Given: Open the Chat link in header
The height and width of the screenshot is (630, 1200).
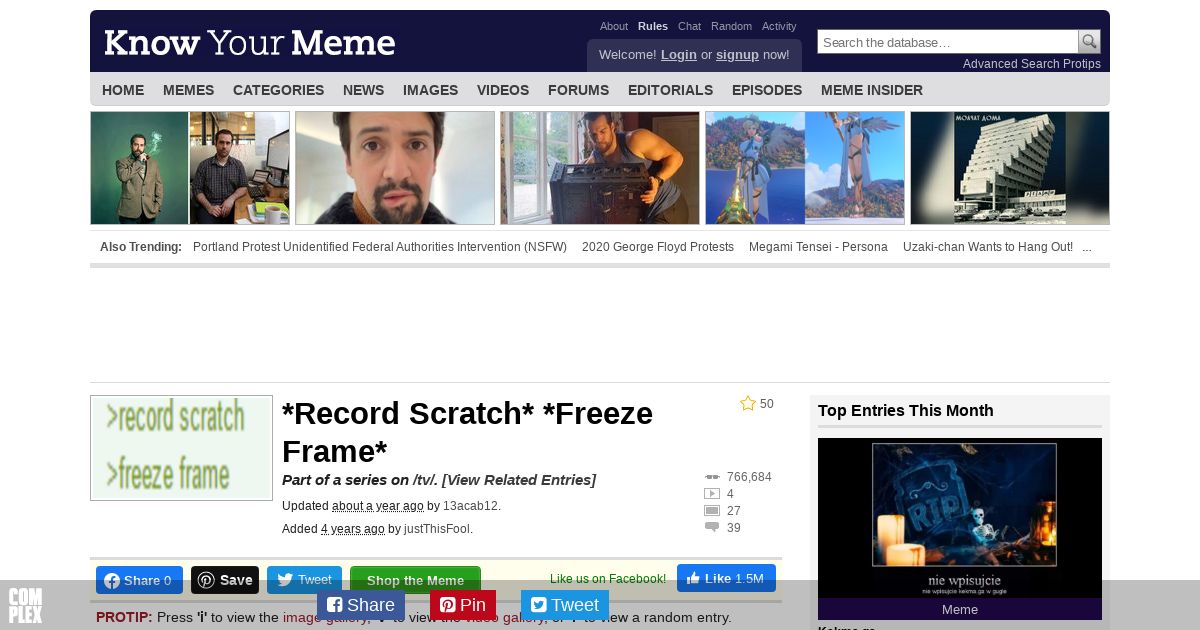Looking at the screenshot, I should (690, 26).
